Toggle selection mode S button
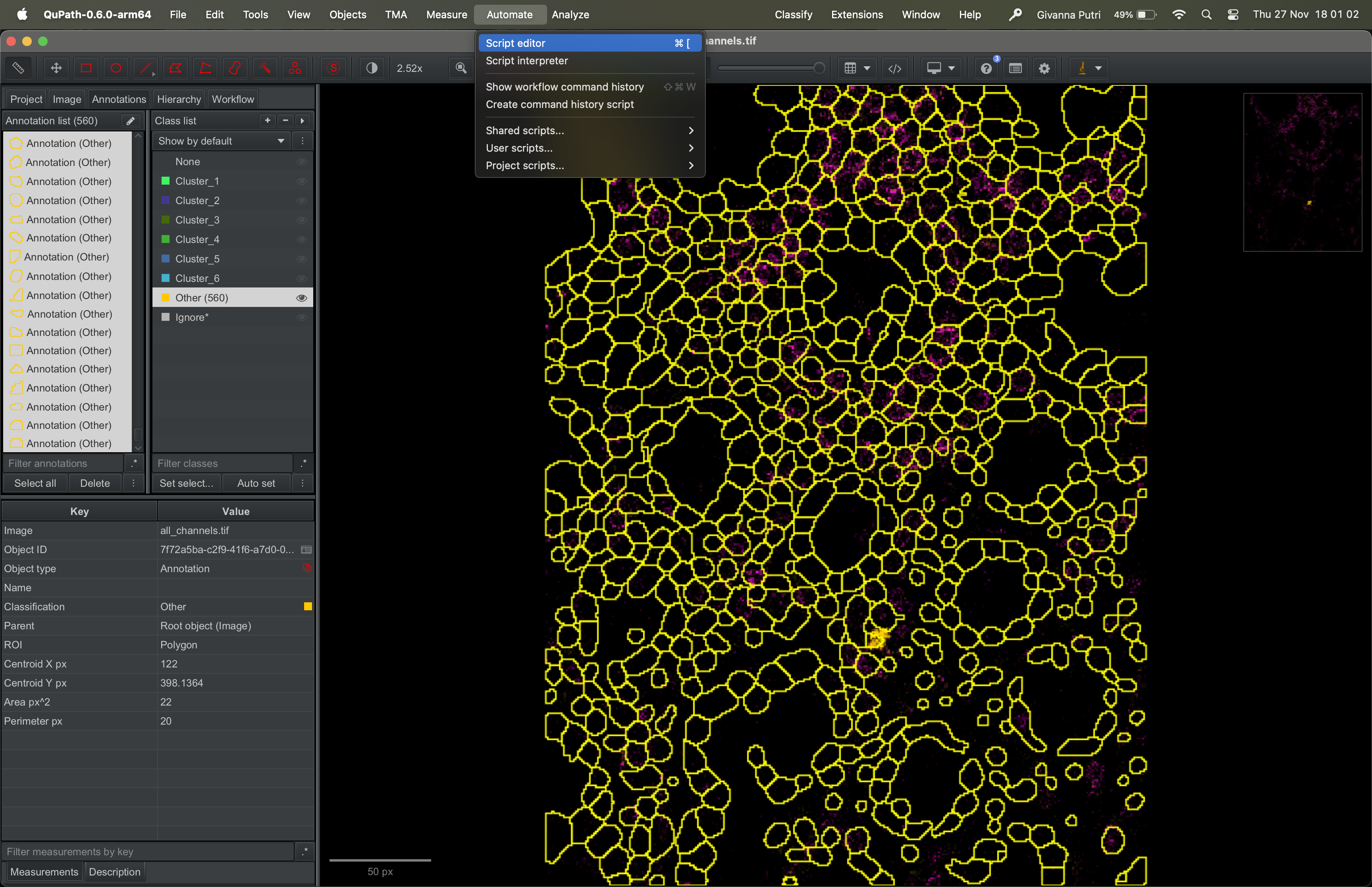The width and height of the screenshot is (1372, 887). click(x=333, y=68)
